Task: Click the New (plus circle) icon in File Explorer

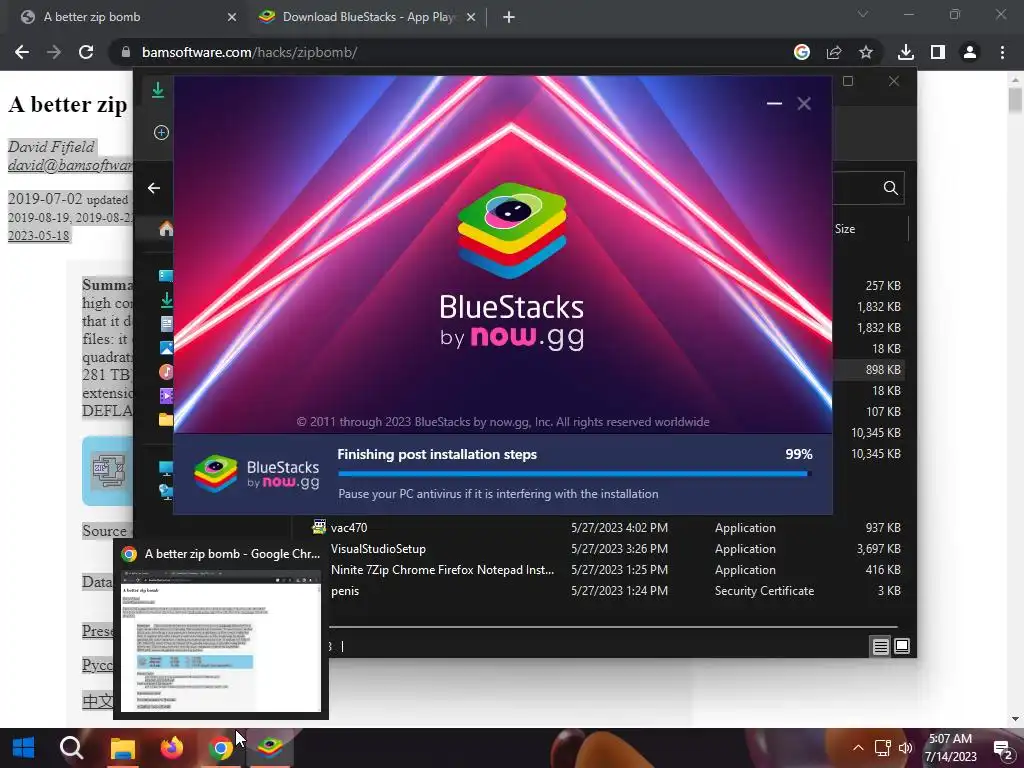Action: click(161, 133)
